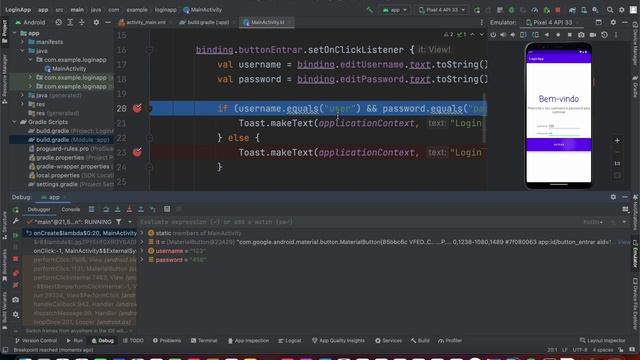This screenshot has width=640, height=360.
Task: Click the Make Project hammer icon
Action: coord(370,10)
